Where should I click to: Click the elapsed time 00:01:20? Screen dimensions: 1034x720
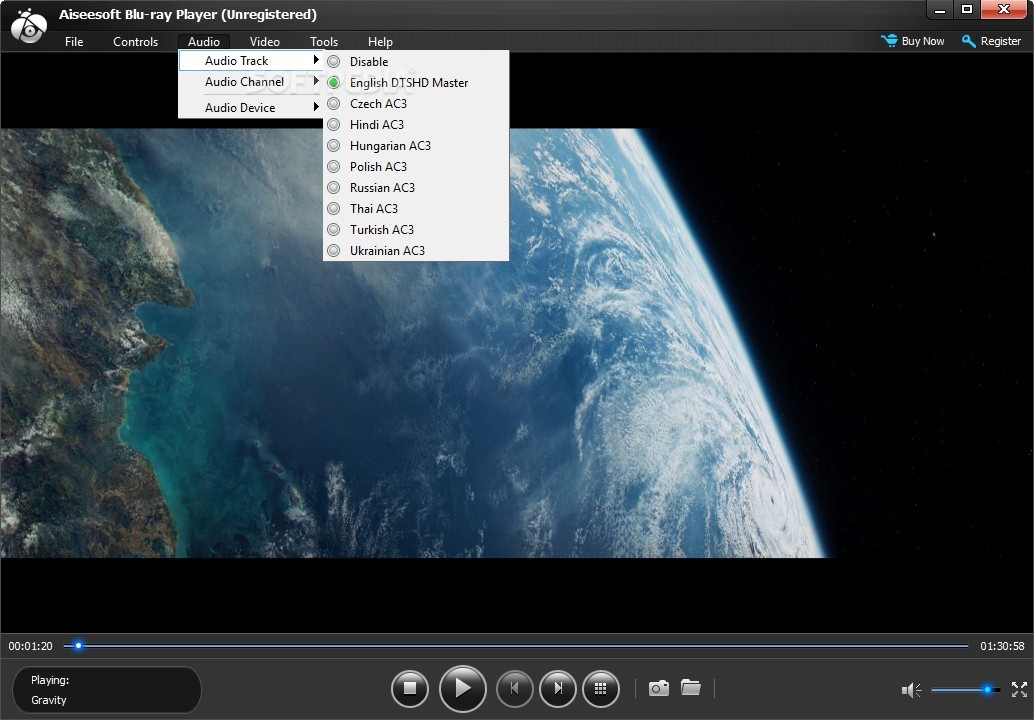(x=30, y=646)
